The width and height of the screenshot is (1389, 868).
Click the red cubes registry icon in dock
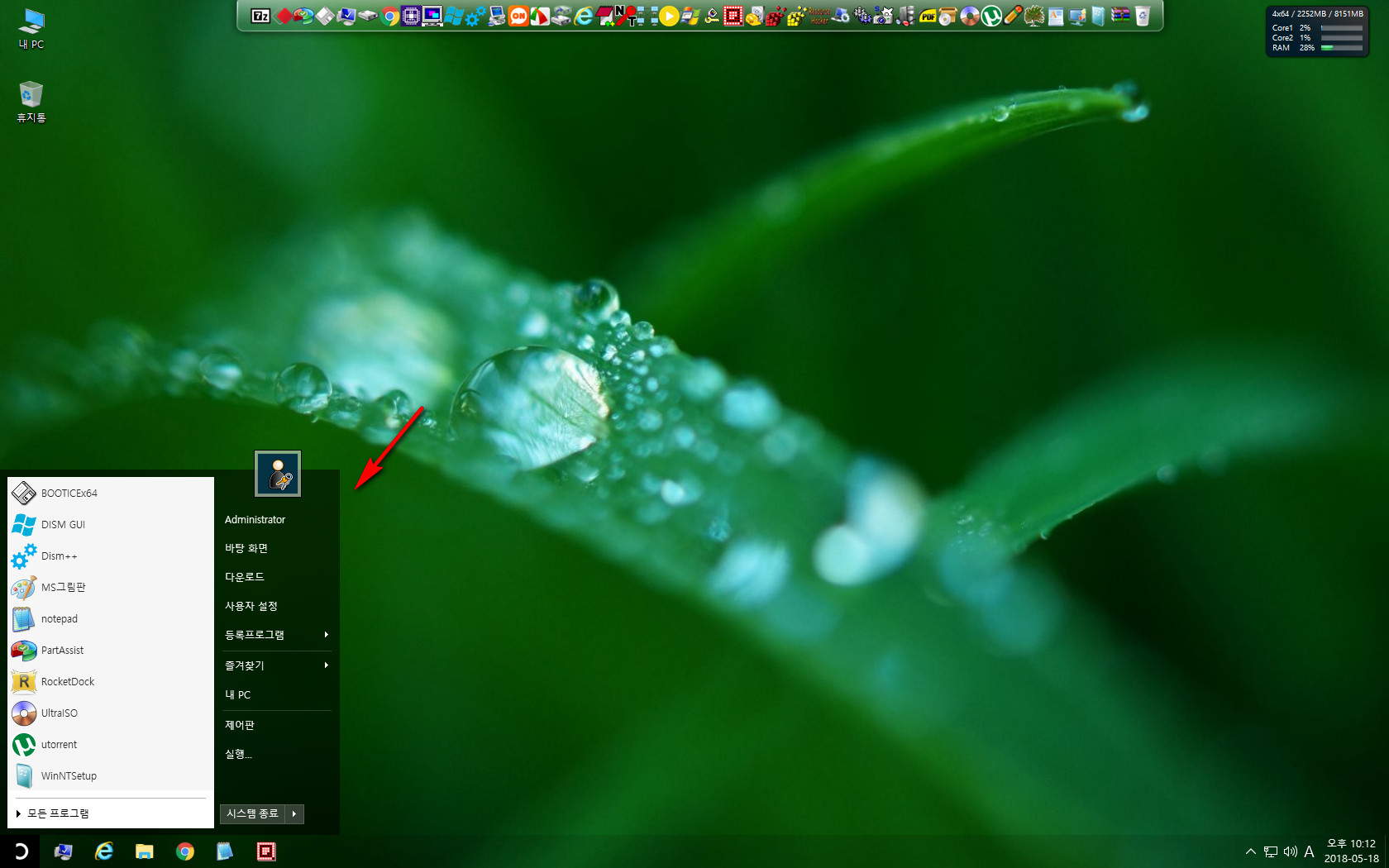(775, 16)
